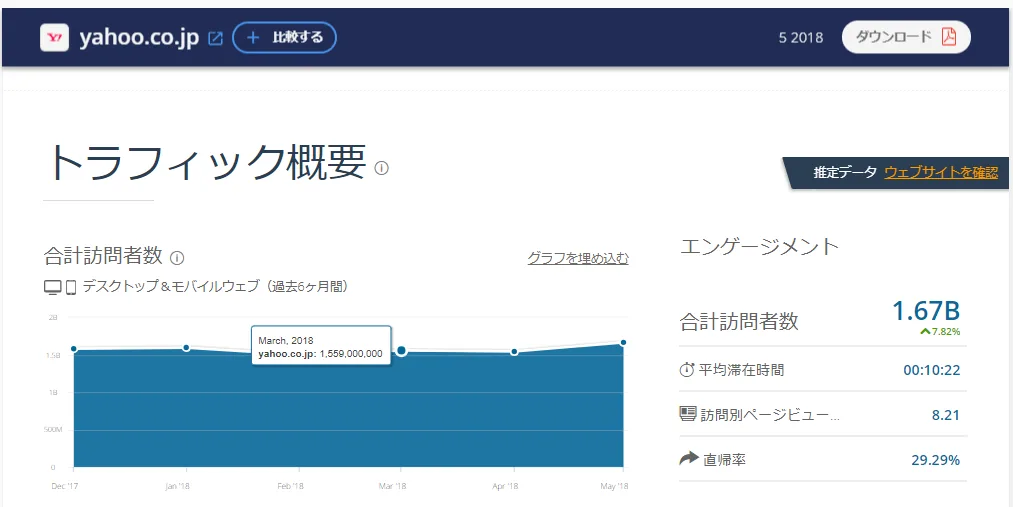Click the 00:10:22 average duration value
The width and height of the screenshot is (1013, 507).
pyautogui.click(x=932, y=371)
